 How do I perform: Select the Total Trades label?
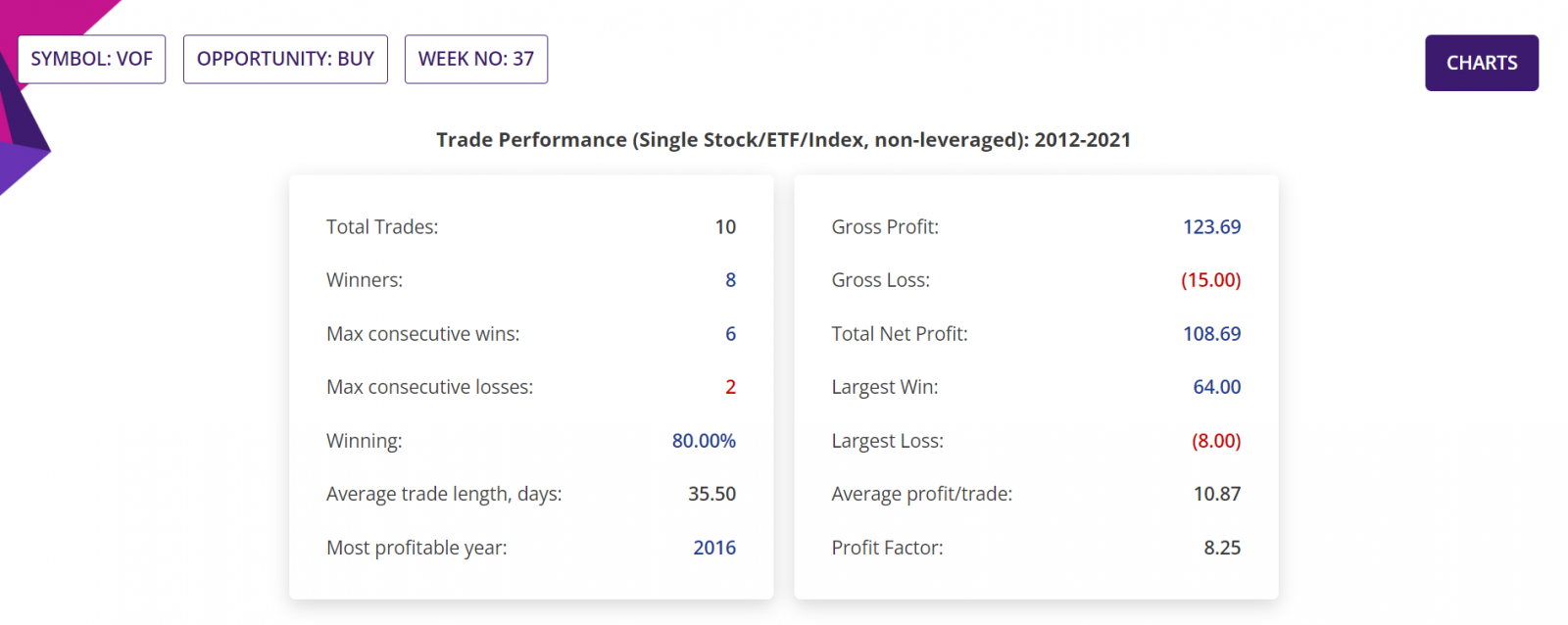(x=382, y=227)
